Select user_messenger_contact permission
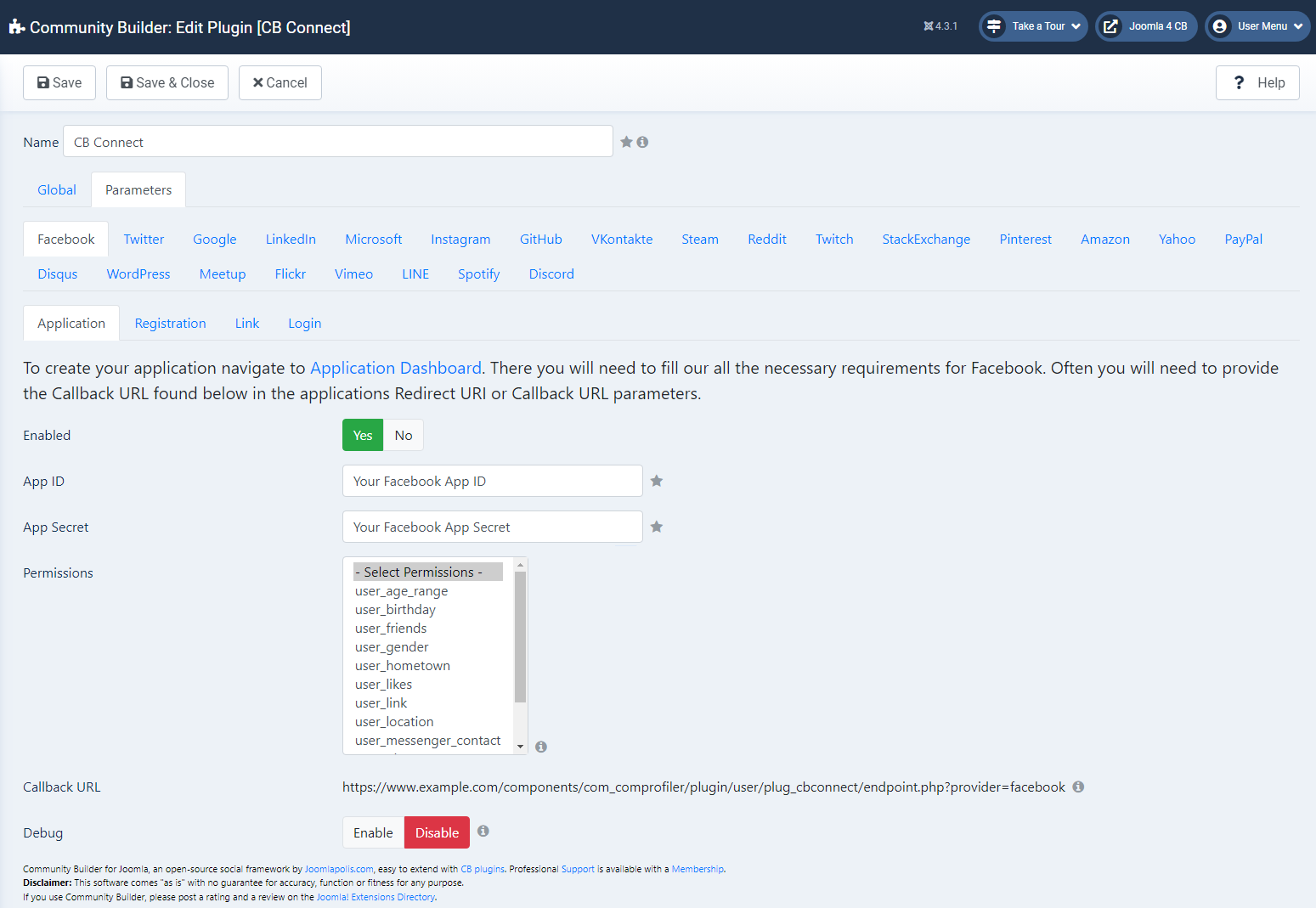This screenshot has width=1316, height=908. pos(428,740)
